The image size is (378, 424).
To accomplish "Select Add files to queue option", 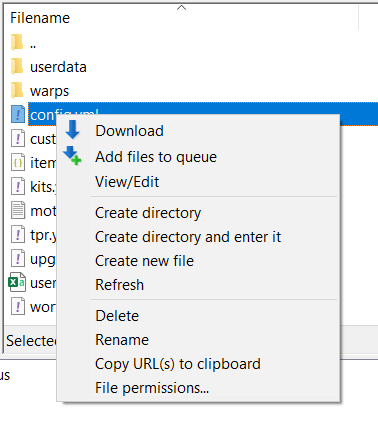I will tap(156, 157).
